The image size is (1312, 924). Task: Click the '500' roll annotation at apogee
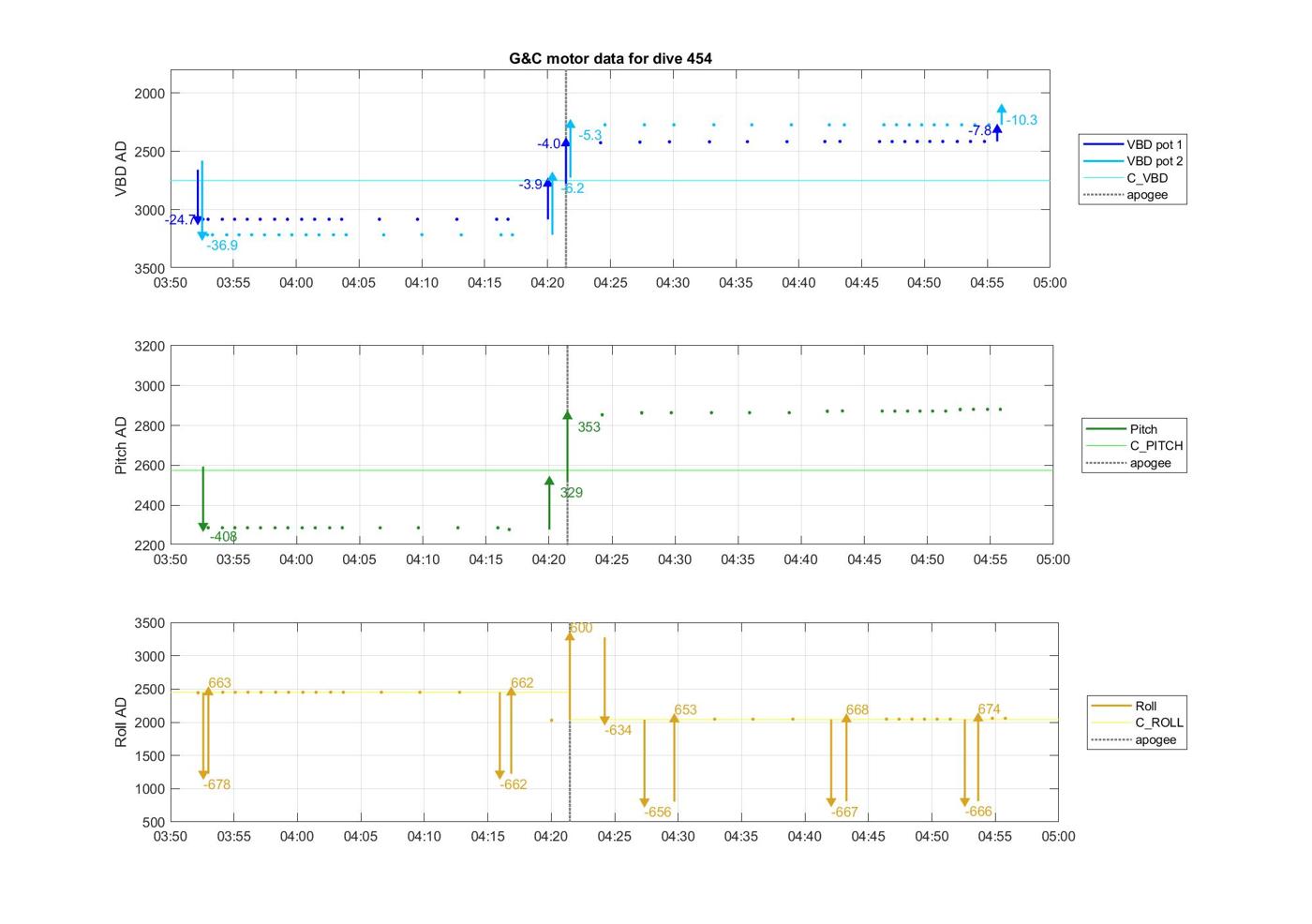[x=580, y=629]
